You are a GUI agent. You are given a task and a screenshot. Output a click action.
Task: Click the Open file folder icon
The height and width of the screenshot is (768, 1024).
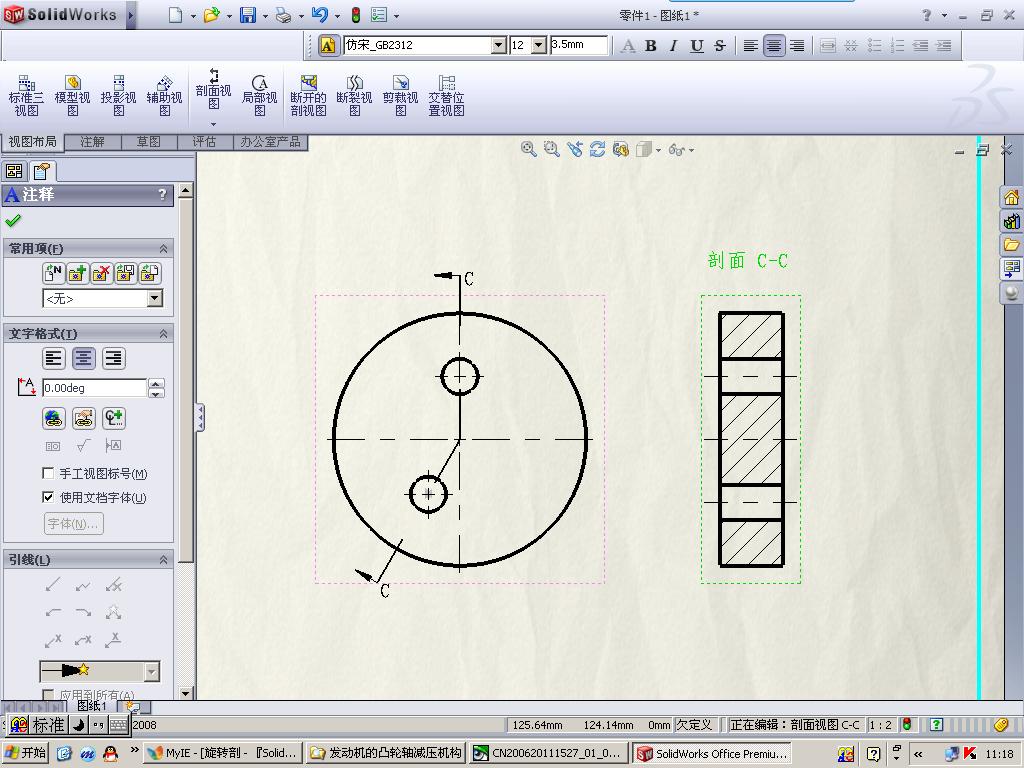pyautogui.click(x=211, y=15)
